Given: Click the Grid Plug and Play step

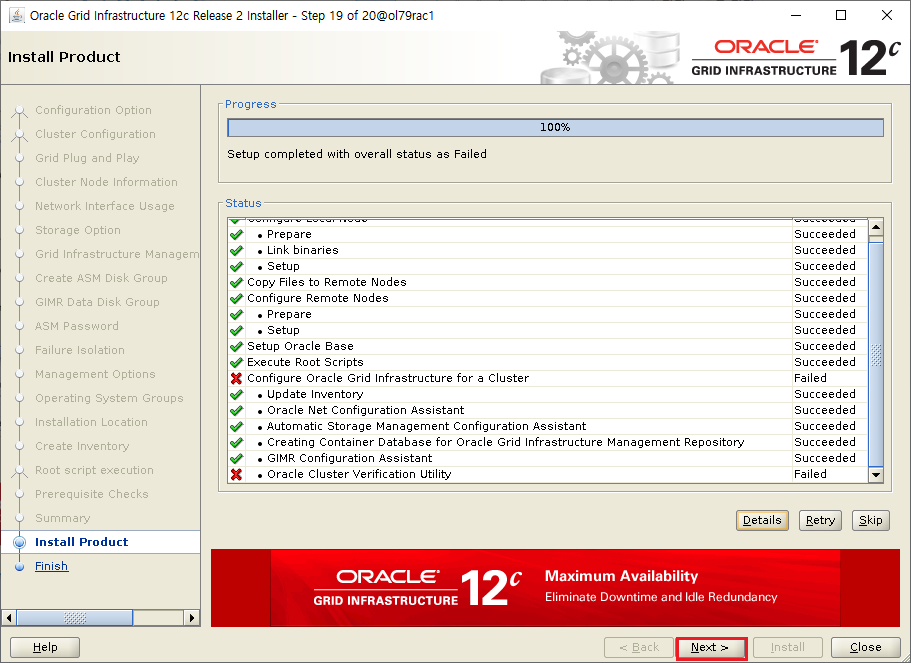Looking at the screenshot, I should 87,158.
